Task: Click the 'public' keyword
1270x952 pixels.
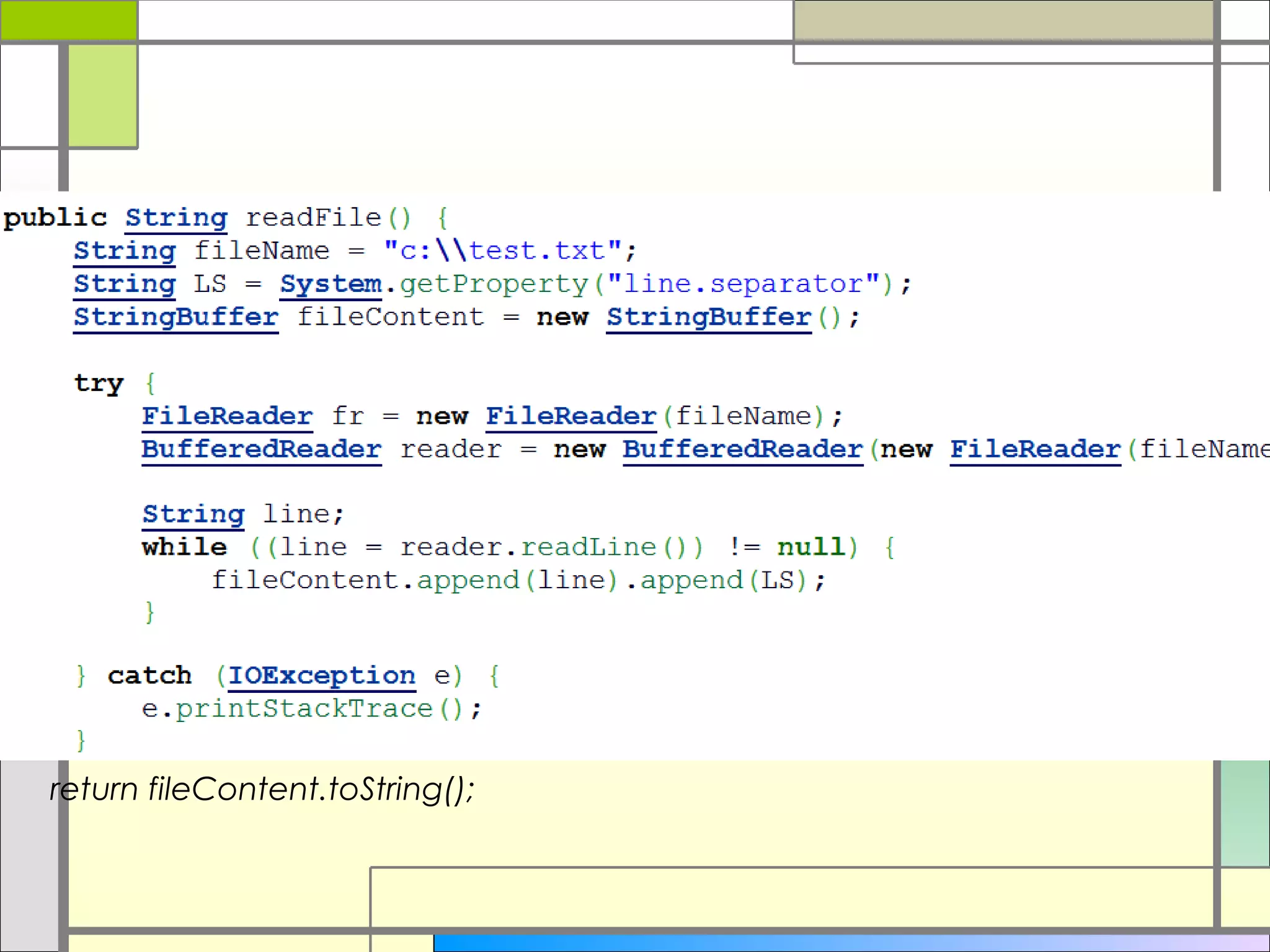Action: [55, 218]
